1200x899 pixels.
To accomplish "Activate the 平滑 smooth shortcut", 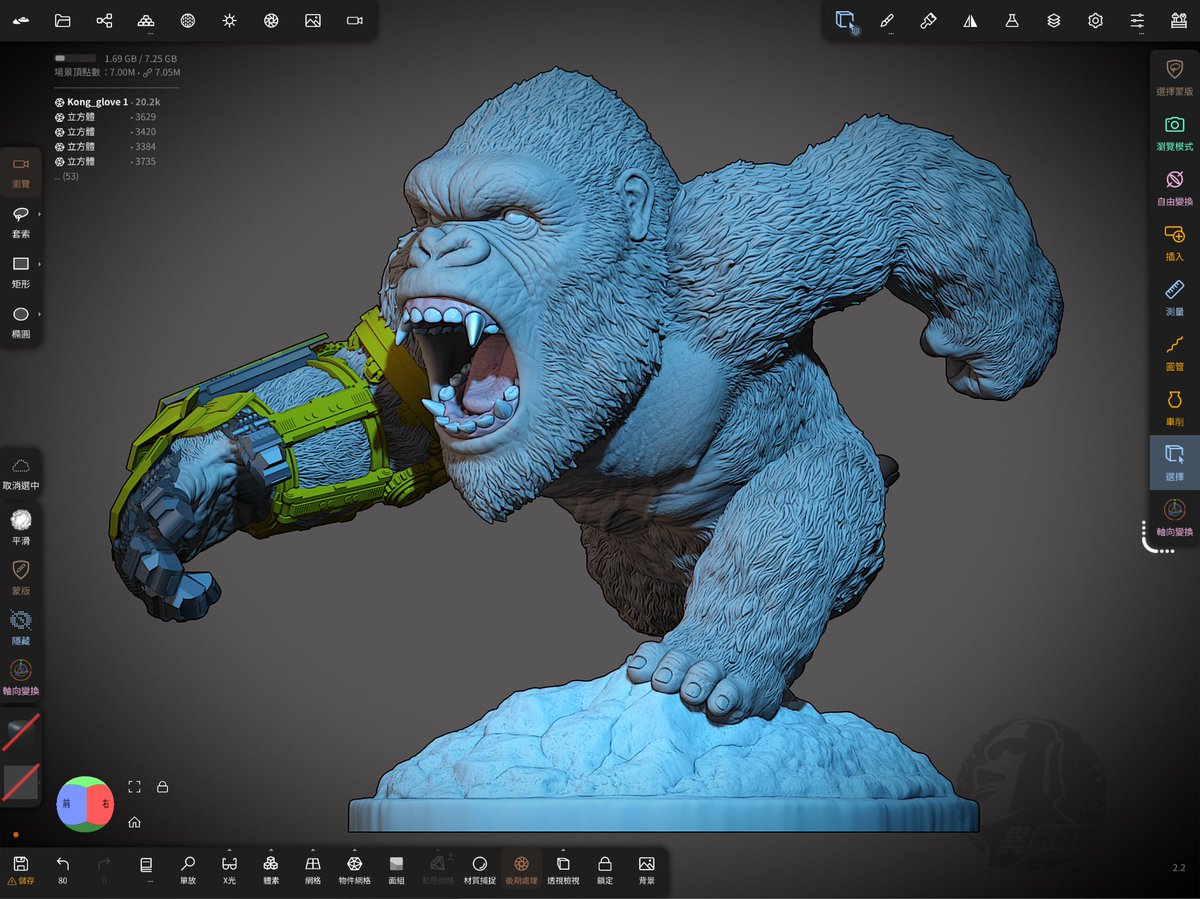I will pyautogui.click(x=21, y=525).
